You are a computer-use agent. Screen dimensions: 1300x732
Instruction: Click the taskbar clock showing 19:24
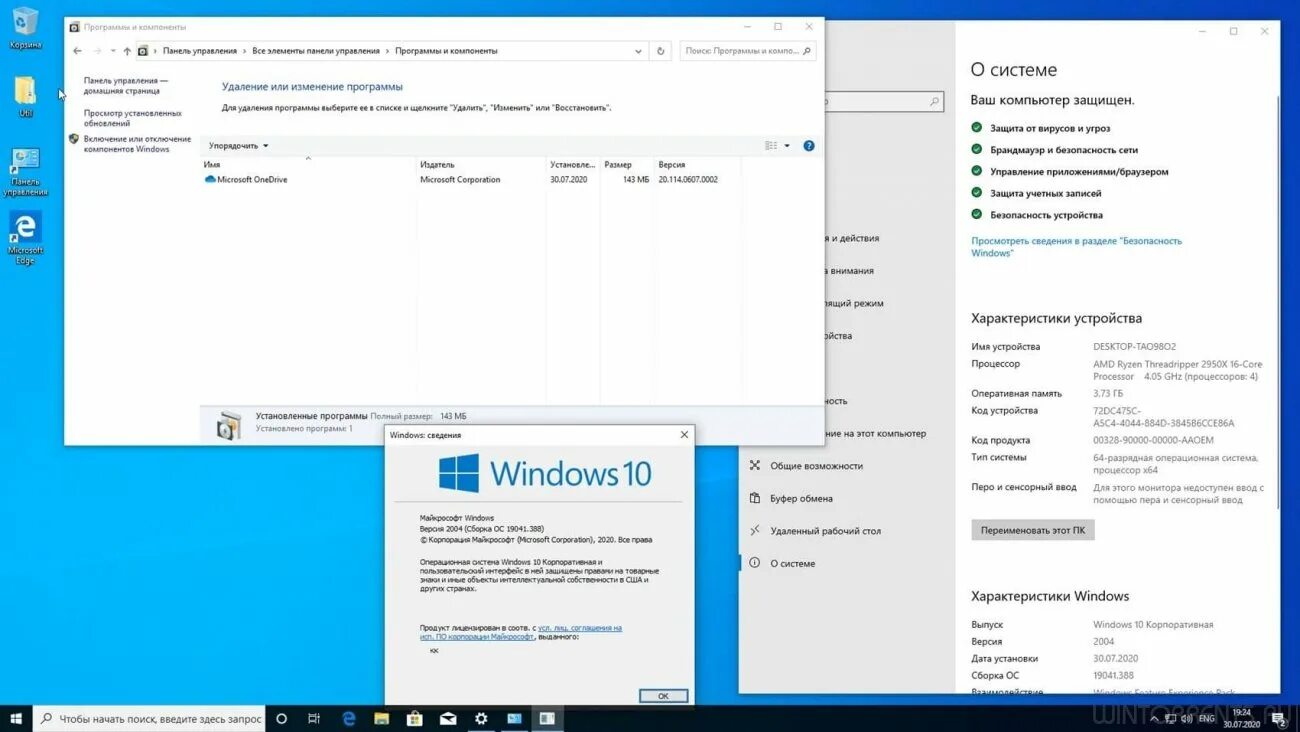coord(1241,718)
